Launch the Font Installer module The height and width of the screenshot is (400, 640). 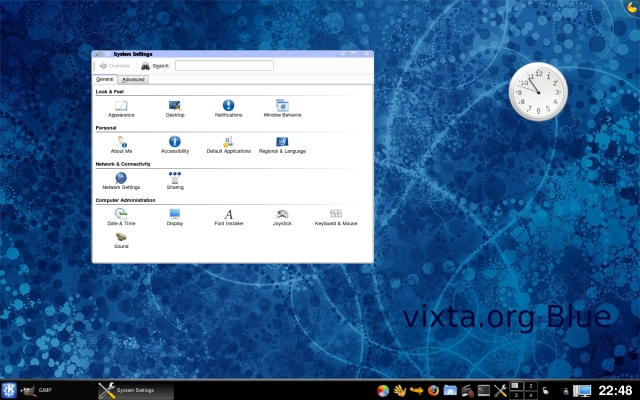[x=229, y=217]
